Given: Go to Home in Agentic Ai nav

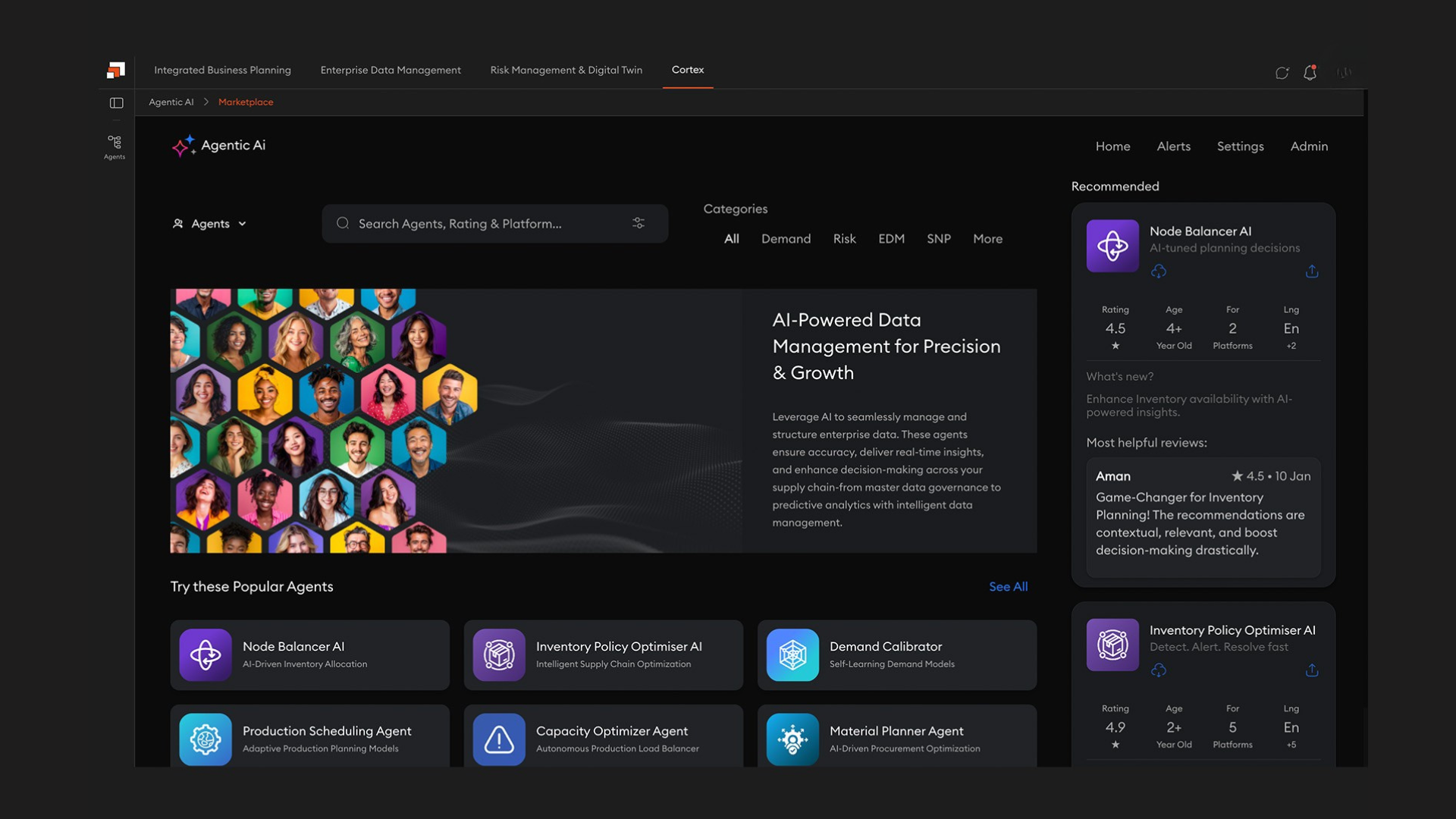Looking at the screenshot, I should (x=1112, y=146).
